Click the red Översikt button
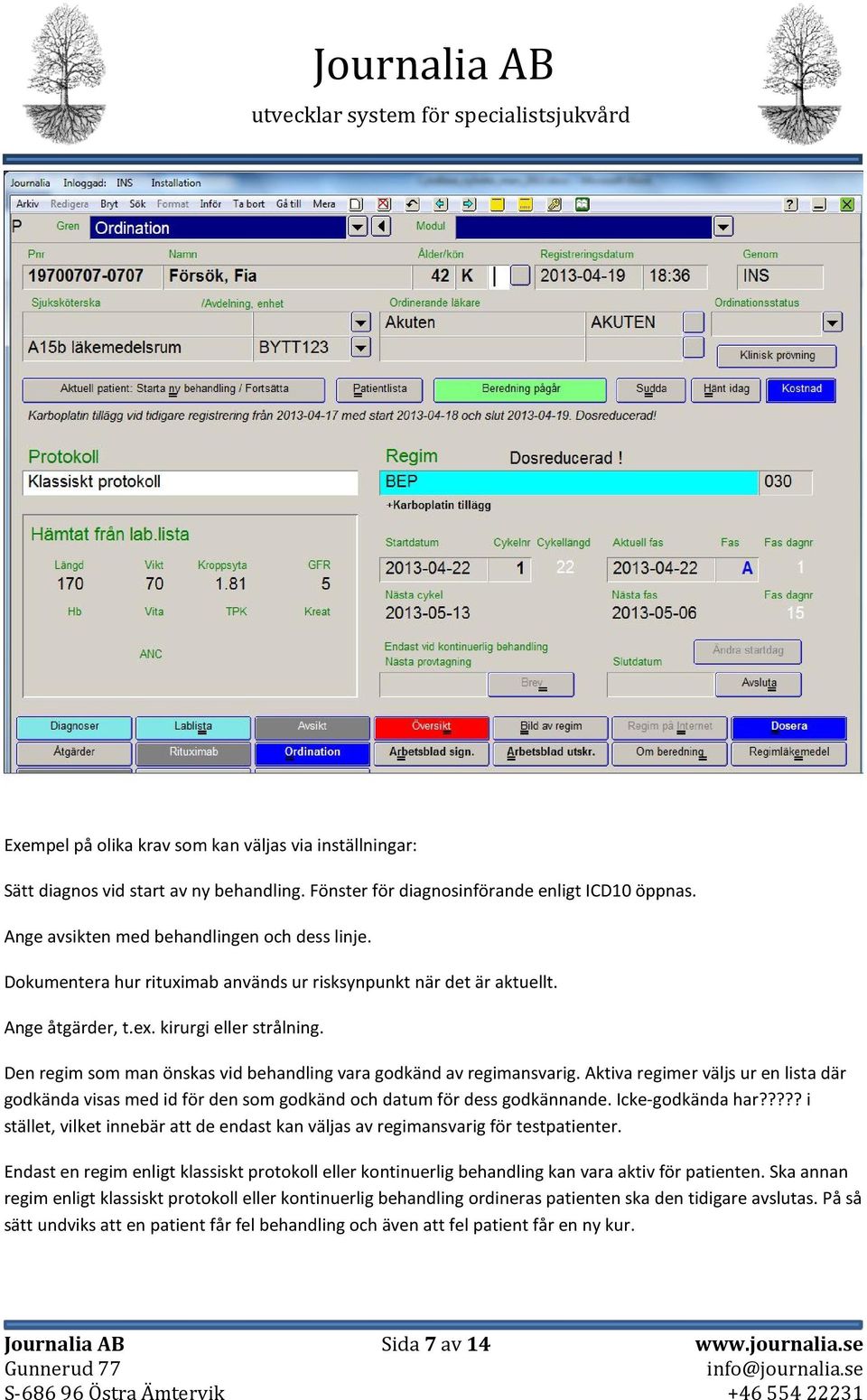 (432, 727)
